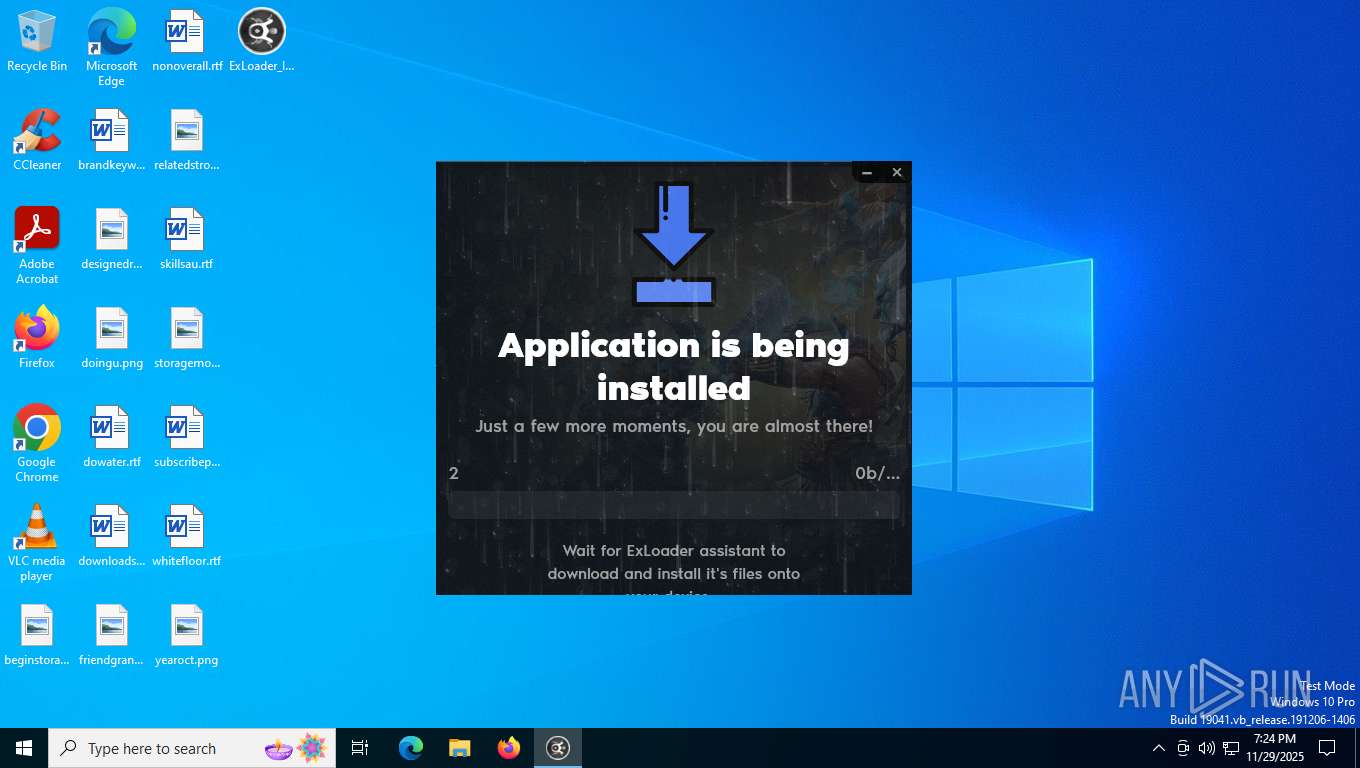Click the progress counter value '2'
This screenshot has width=1360, height=768.
(454, 473)
